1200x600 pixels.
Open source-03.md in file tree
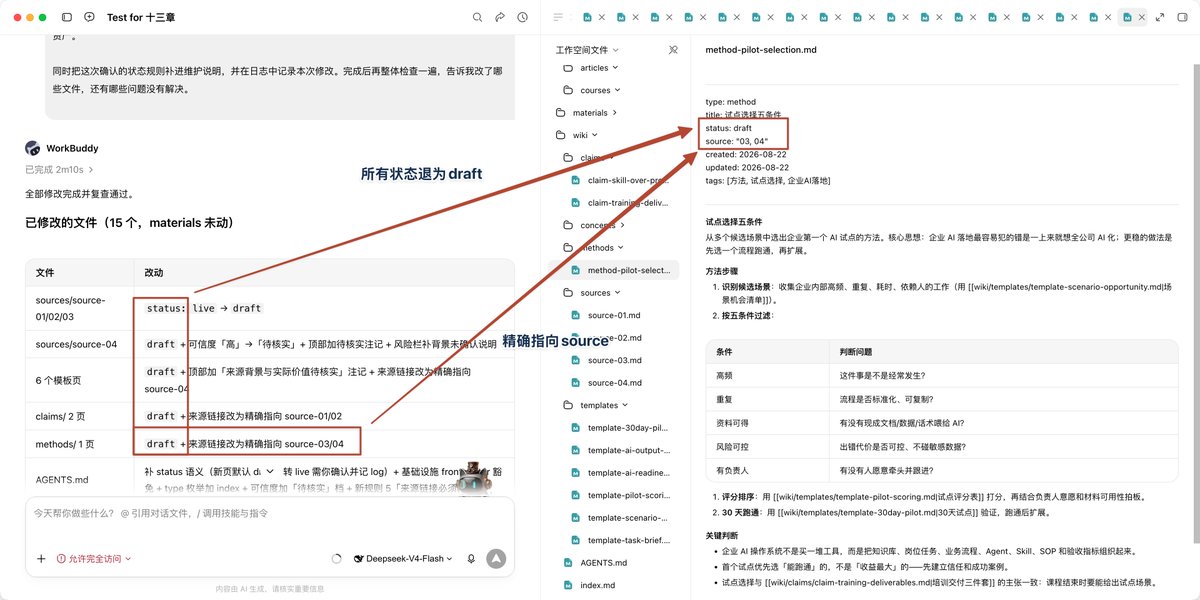click(x=605, y=360)
